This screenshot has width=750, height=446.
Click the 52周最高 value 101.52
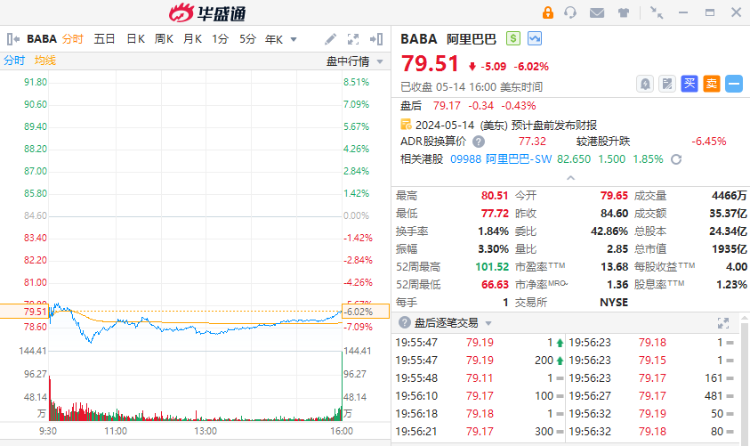click(x=492, y=267)
